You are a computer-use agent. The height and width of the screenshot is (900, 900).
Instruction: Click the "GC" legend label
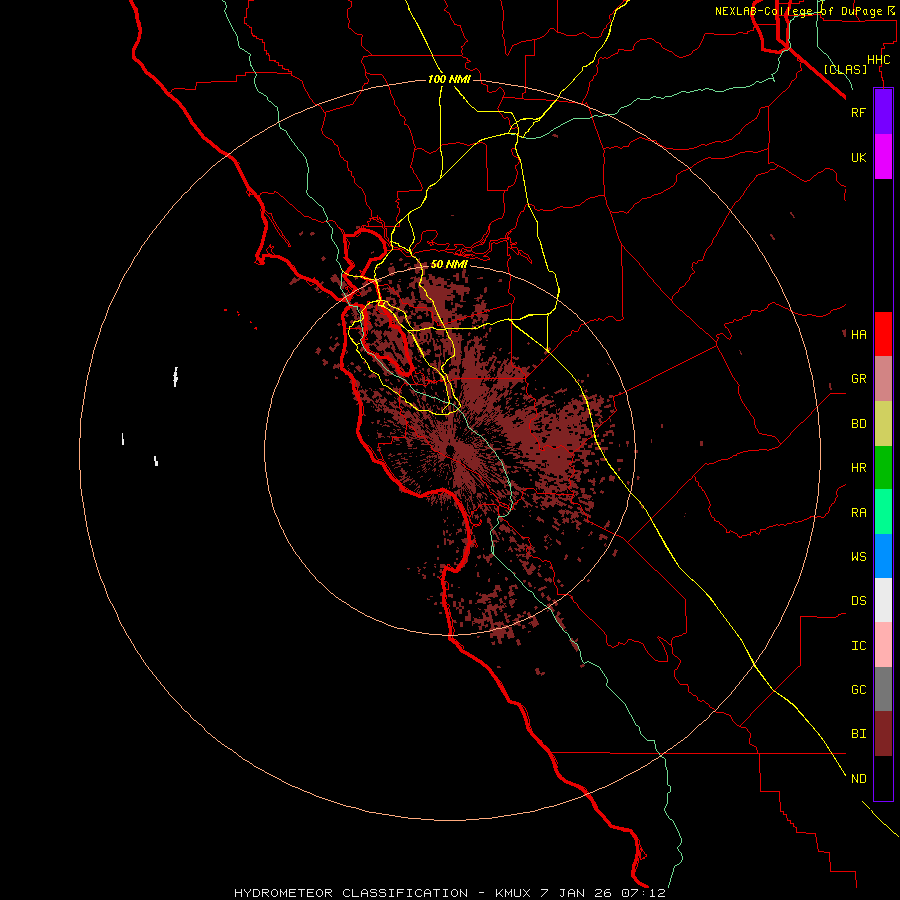(858, 690)
